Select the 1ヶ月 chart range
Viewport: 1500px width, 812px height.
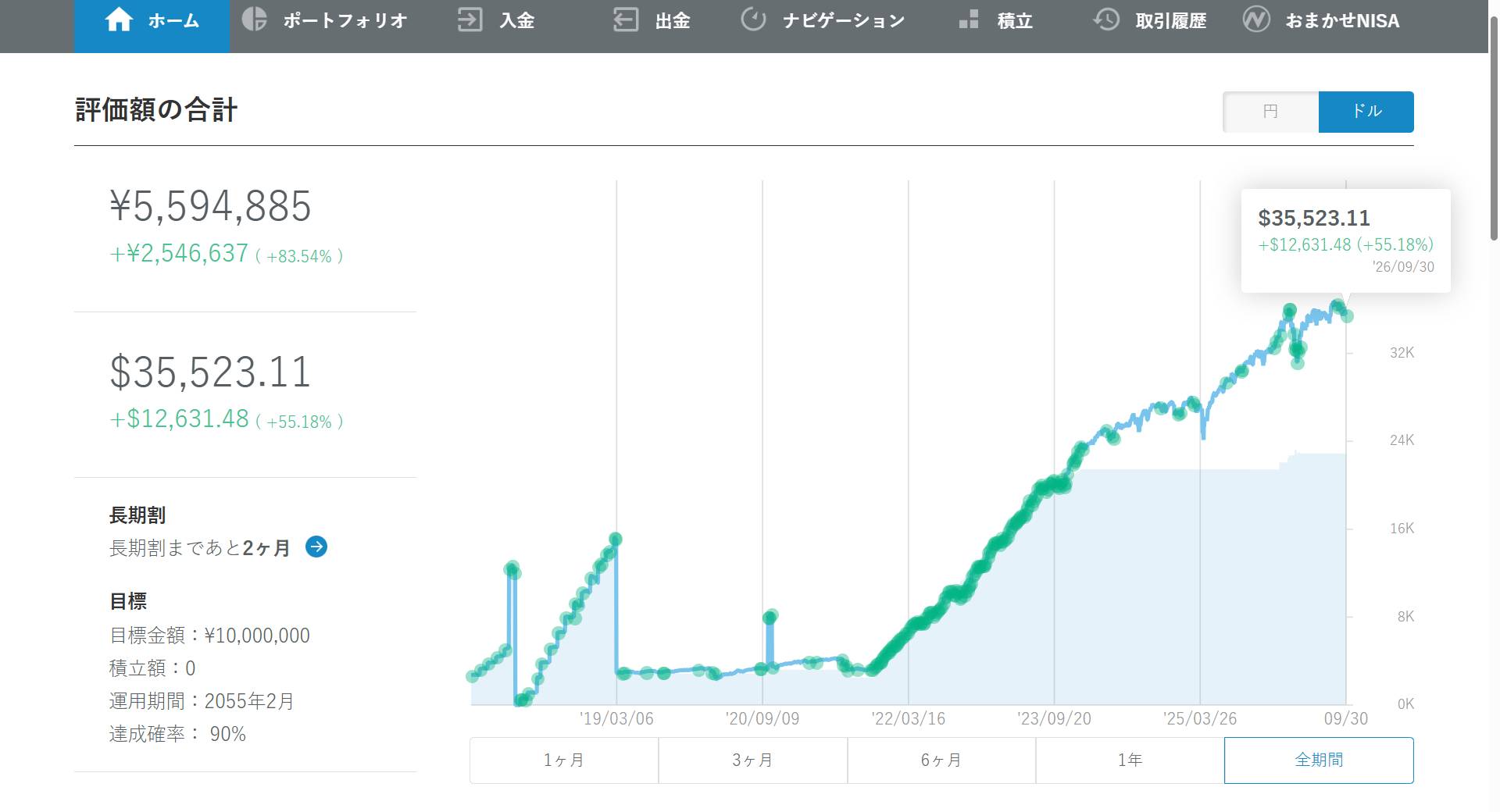click(x=564, y=760)
